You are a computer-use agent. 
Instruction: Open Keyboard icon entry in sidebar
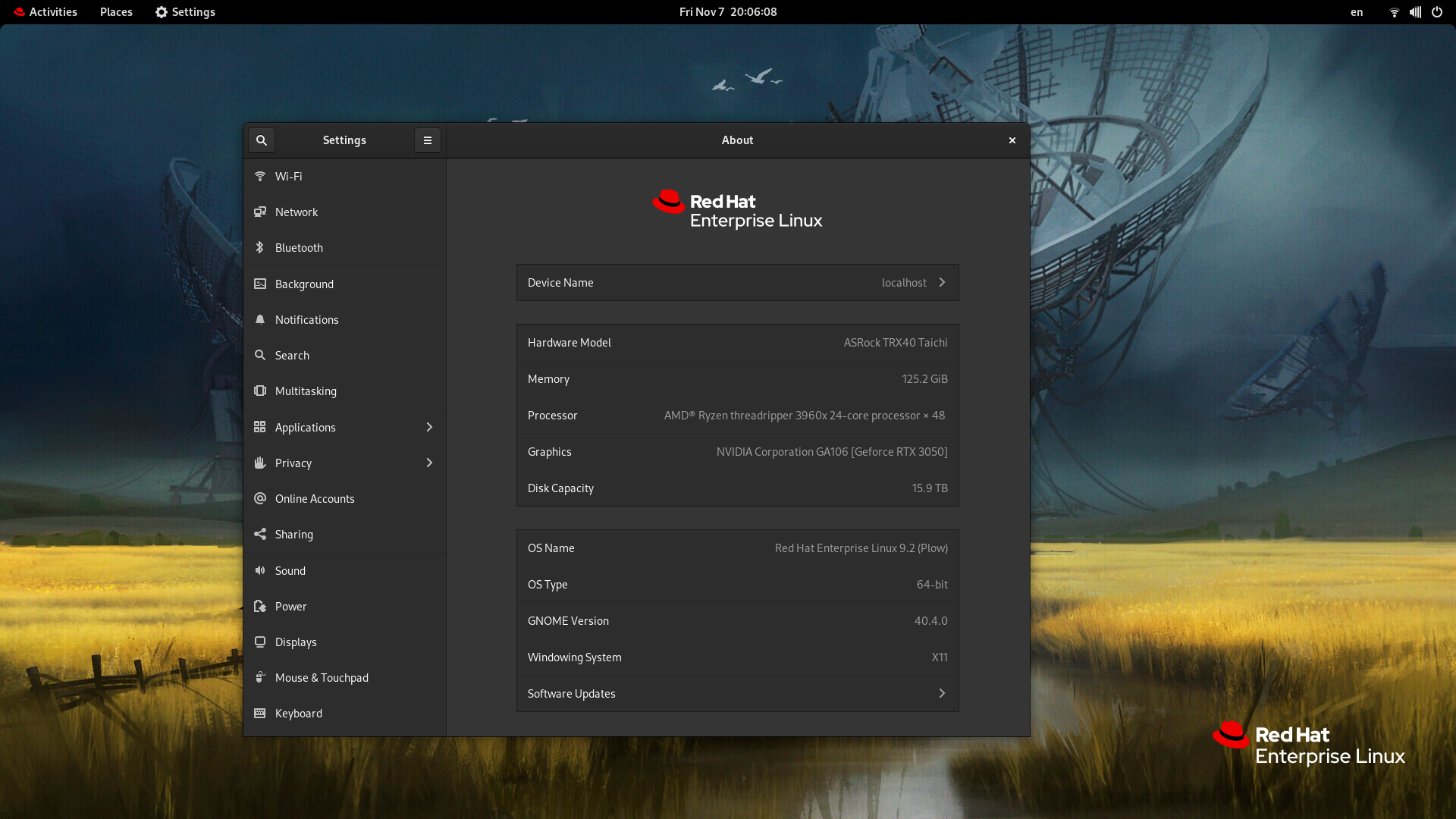click(x=260, y=713)
